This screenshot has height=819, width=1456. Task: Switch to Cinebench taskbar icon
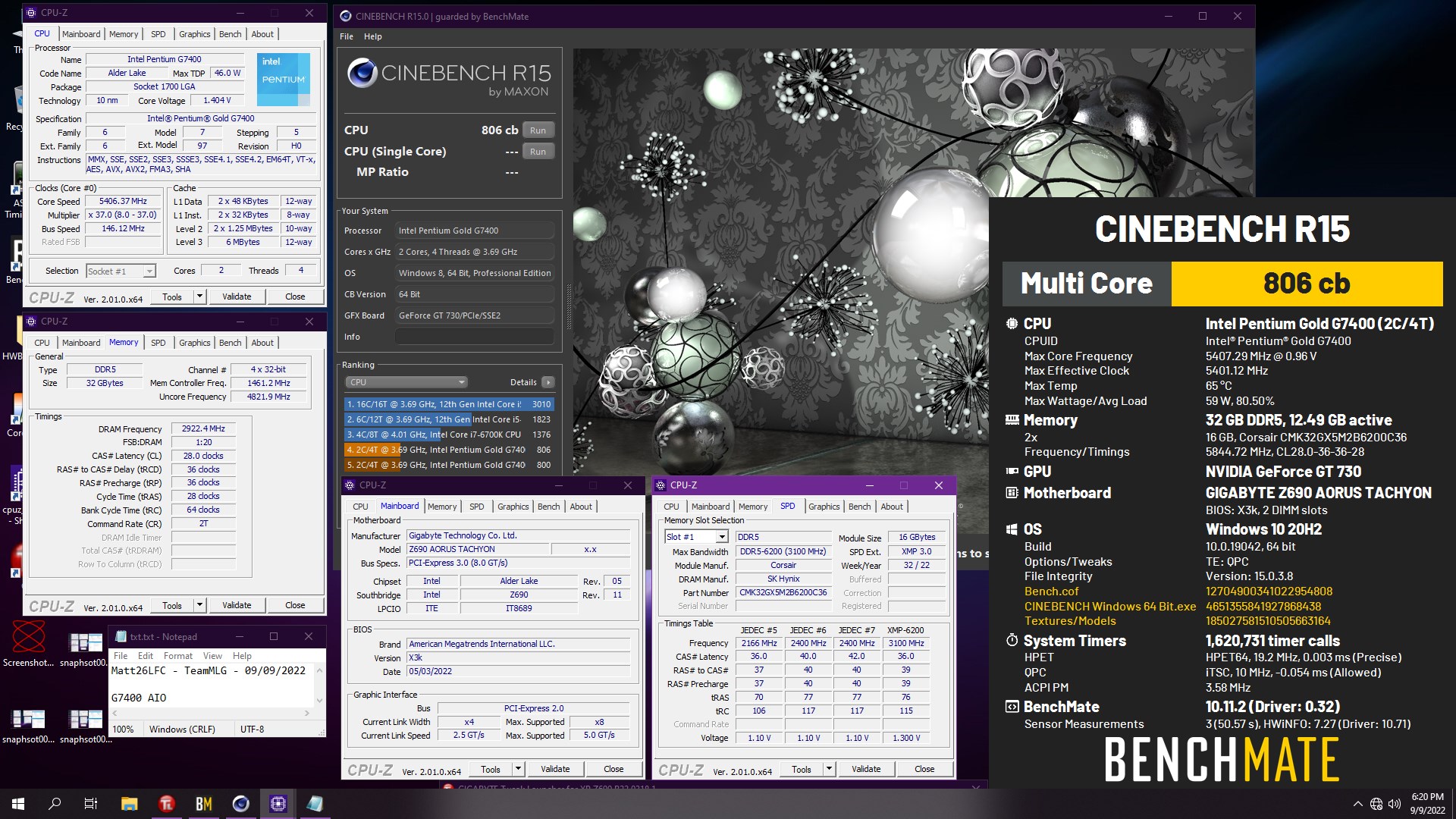[x=240, y=804]
